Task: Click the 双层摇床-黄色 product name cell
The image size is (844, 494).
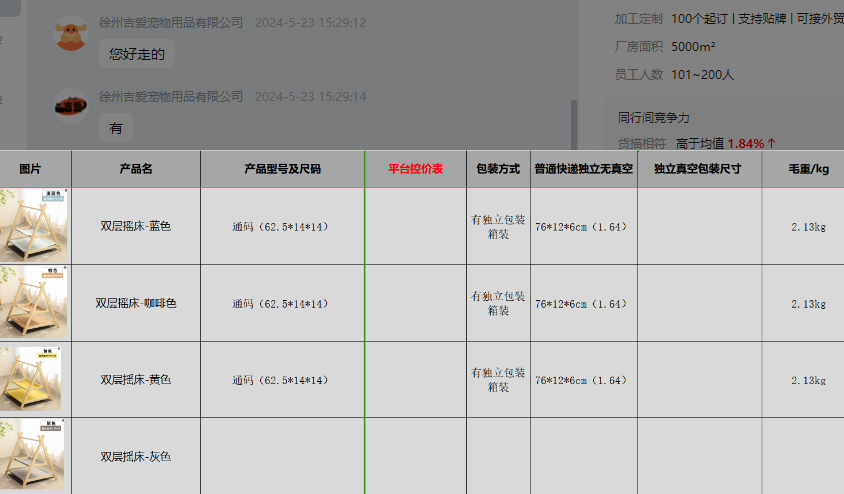Action: click(136, 380)
